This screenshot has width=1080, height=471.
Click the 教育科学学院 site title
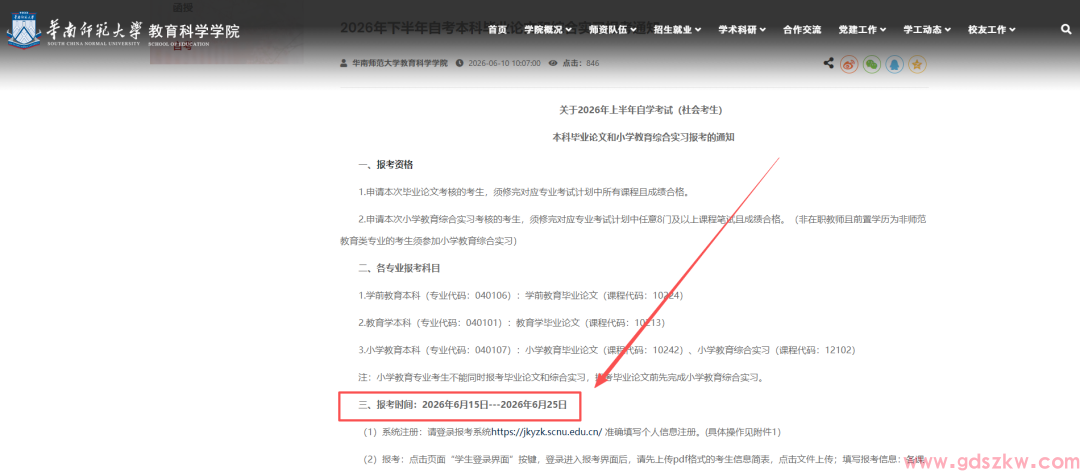[194, 30]
